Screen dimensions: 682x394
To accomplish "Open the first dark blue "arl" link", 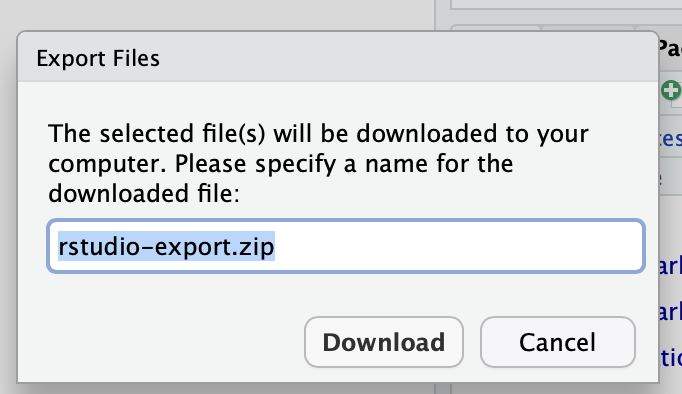I will click(x=670, y=266).
